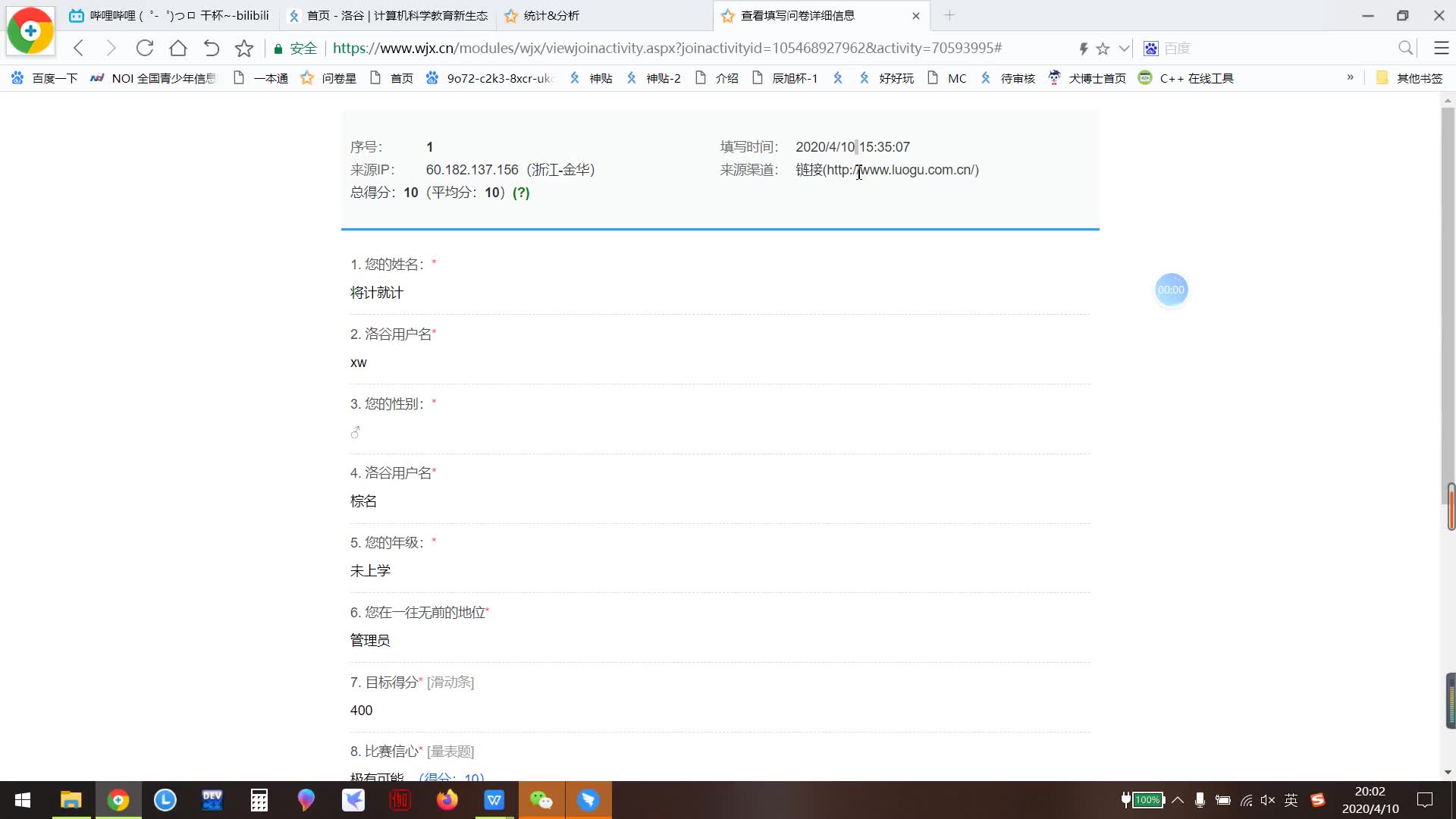The image size is (1456, 819).
Task: Click the search magnifier icon
Action: pos(1405,49)
